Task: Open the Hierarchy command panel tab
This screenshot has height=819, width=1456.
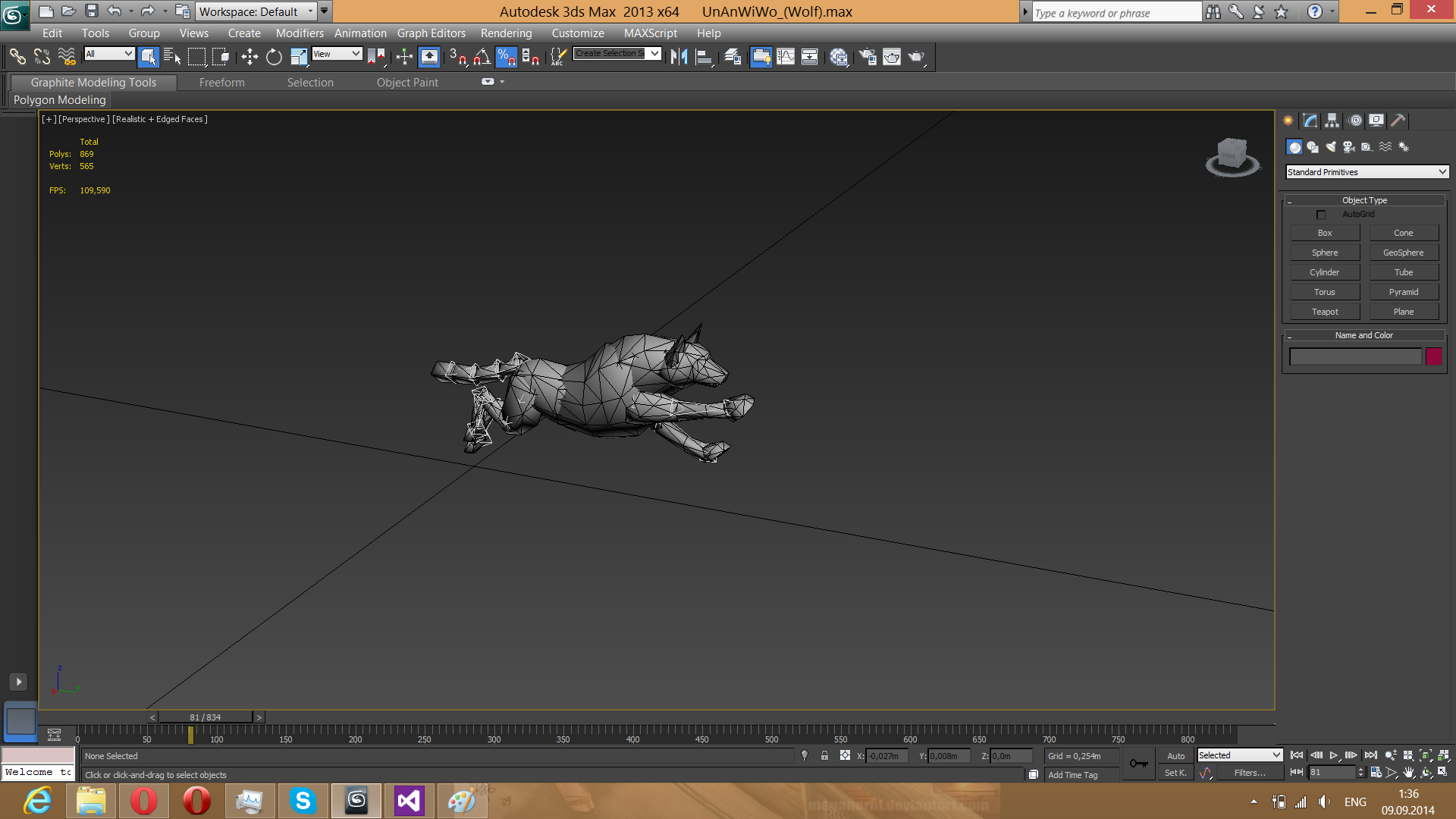Action: [x=1332, y=121]
